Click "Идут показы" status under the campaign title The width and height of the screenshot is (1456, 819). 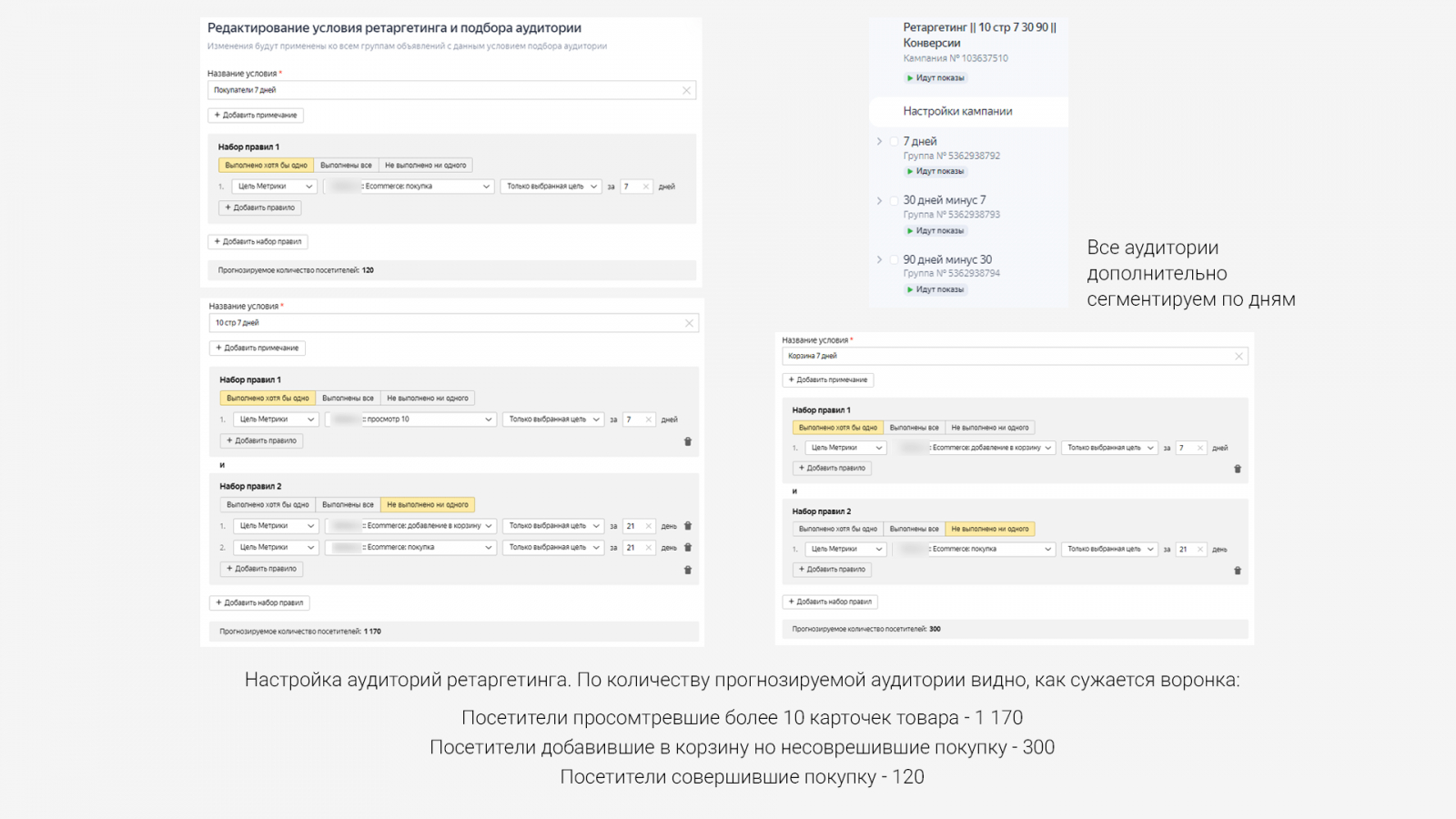[935, 78]
